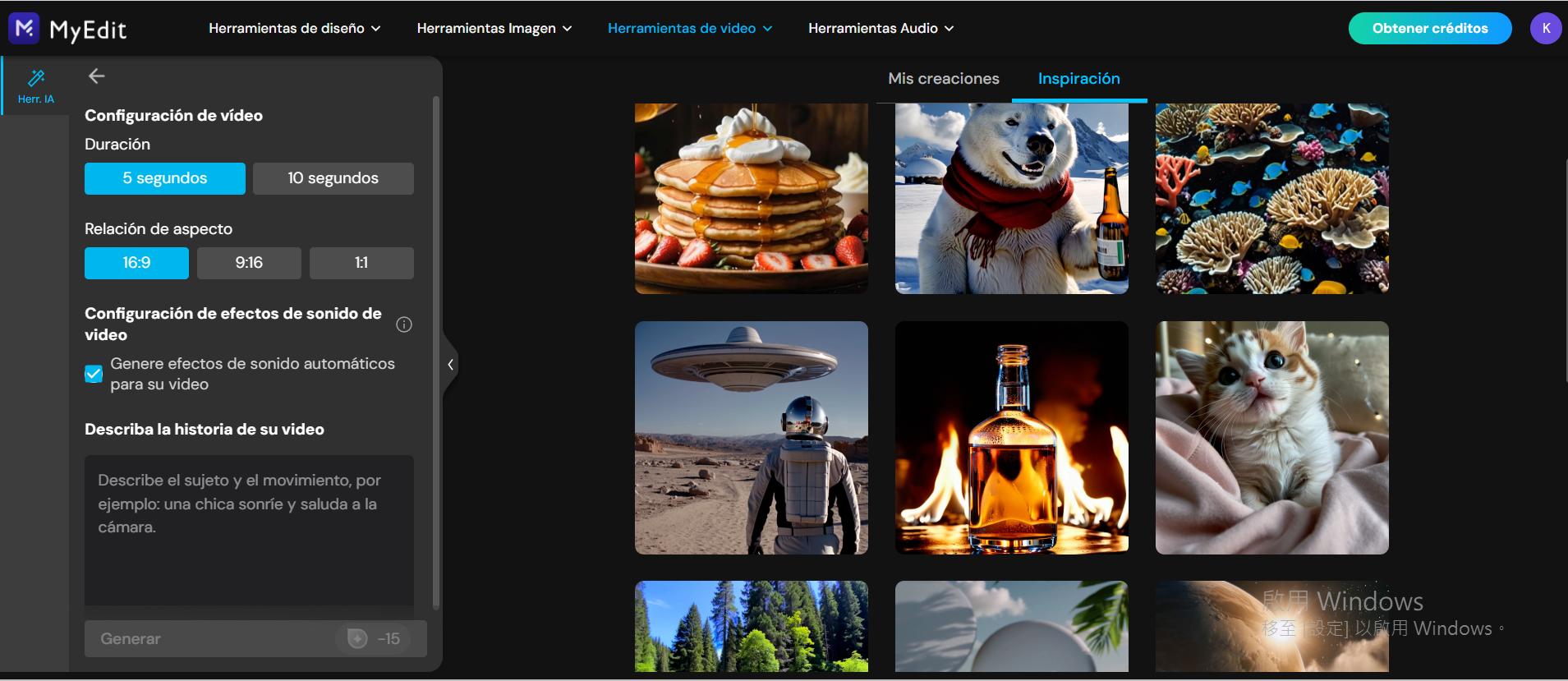Screen dimensions: 1568x681
Task: Open the astronaut and UFO thumbnail
Action: tap(752, 438)
